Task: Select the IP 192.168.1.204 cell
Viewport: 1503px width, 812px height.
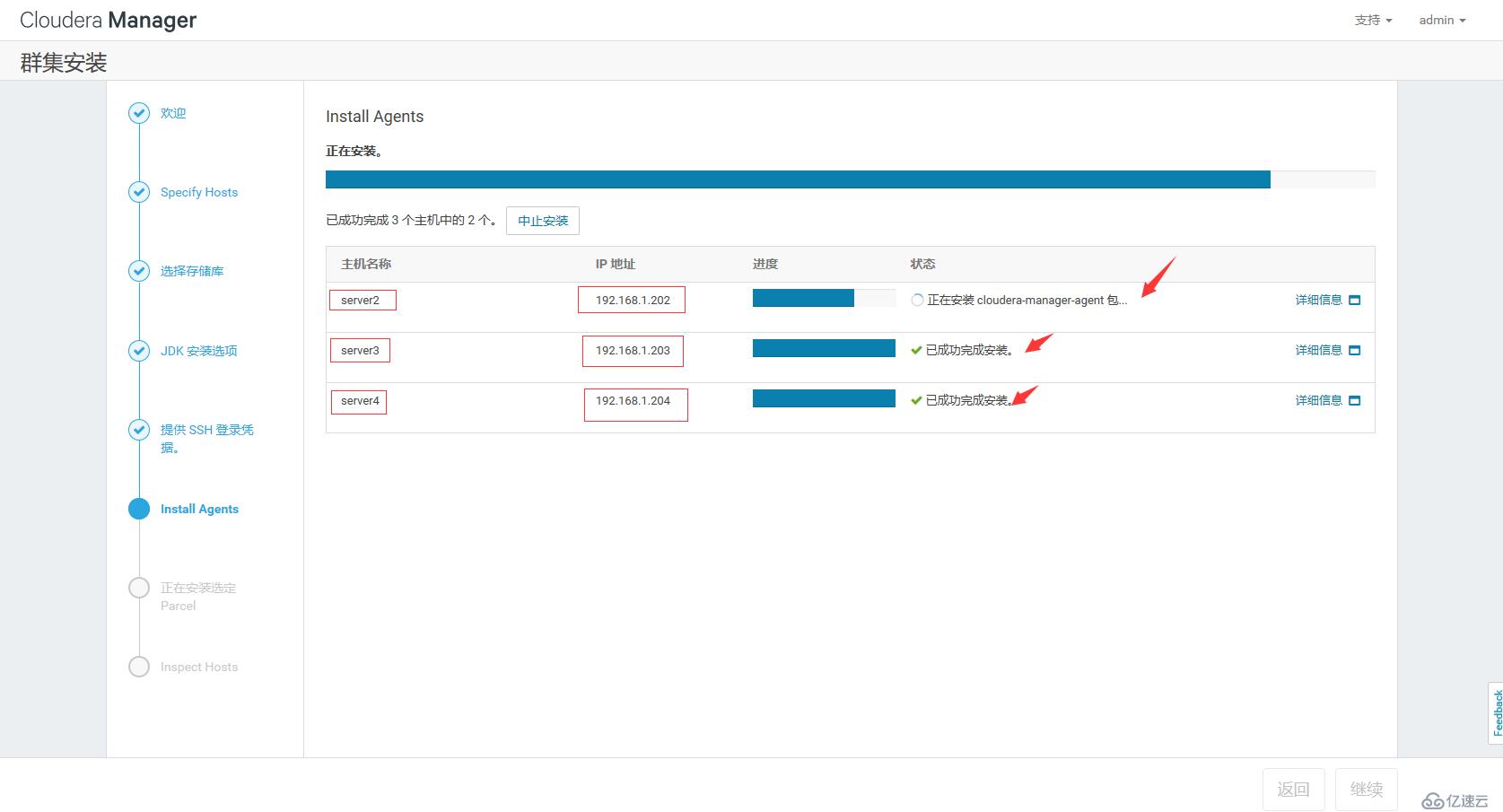Action: click(x=633, y=401)
